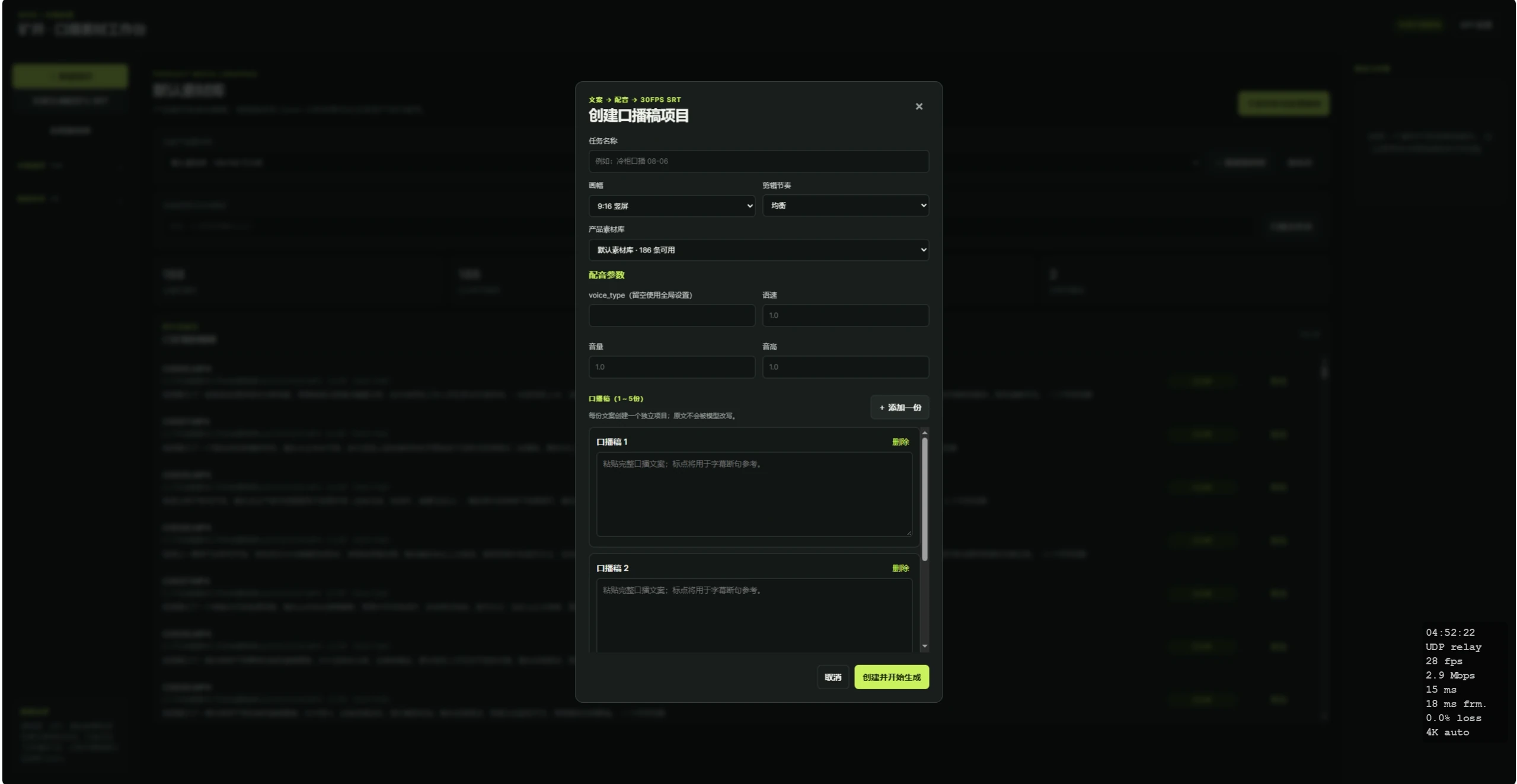The width and height of the screenshot is (1517, 784).
Task: Delete 口播稿 1 via its 删除 link
Action: tap(900, 442)
